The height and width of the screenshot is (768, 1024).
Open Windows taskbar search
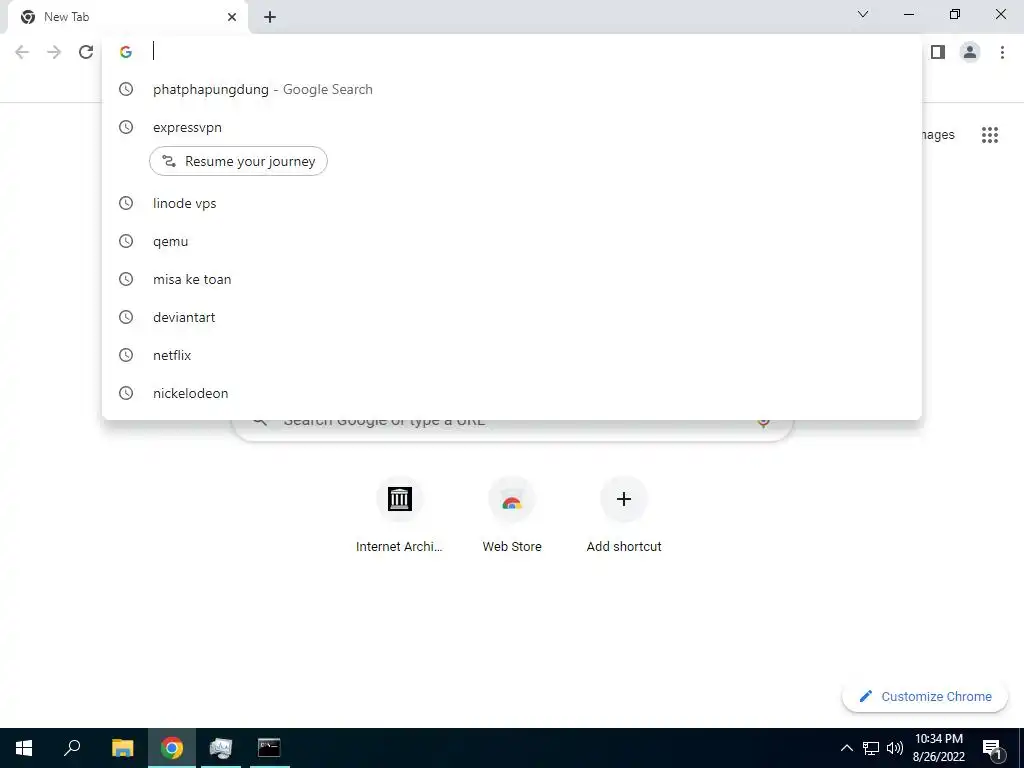click(72, 748)
